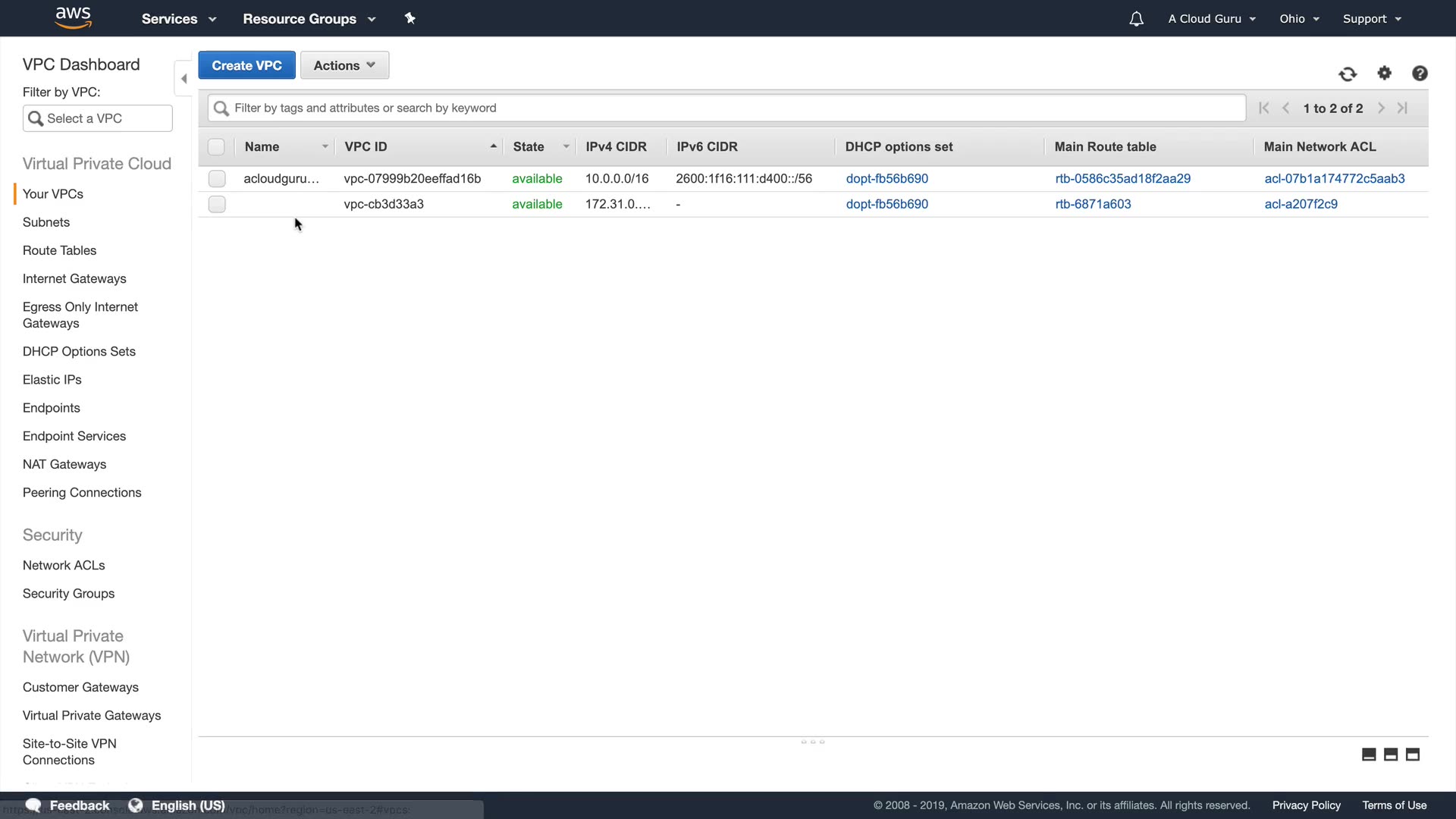Click the filter by tags search field
Screen dimensions: 1456x819
(726, 108)
